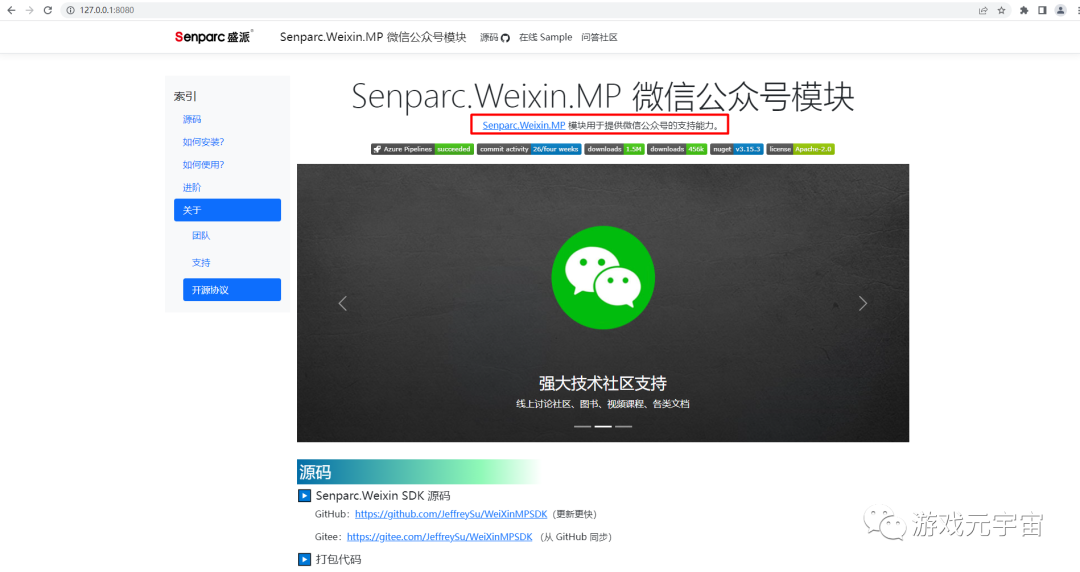Click the blue arrow icon beside 打包代码
Image resolution: width=1080 pixels, height=572 pixels.
[x=304, y=559]
